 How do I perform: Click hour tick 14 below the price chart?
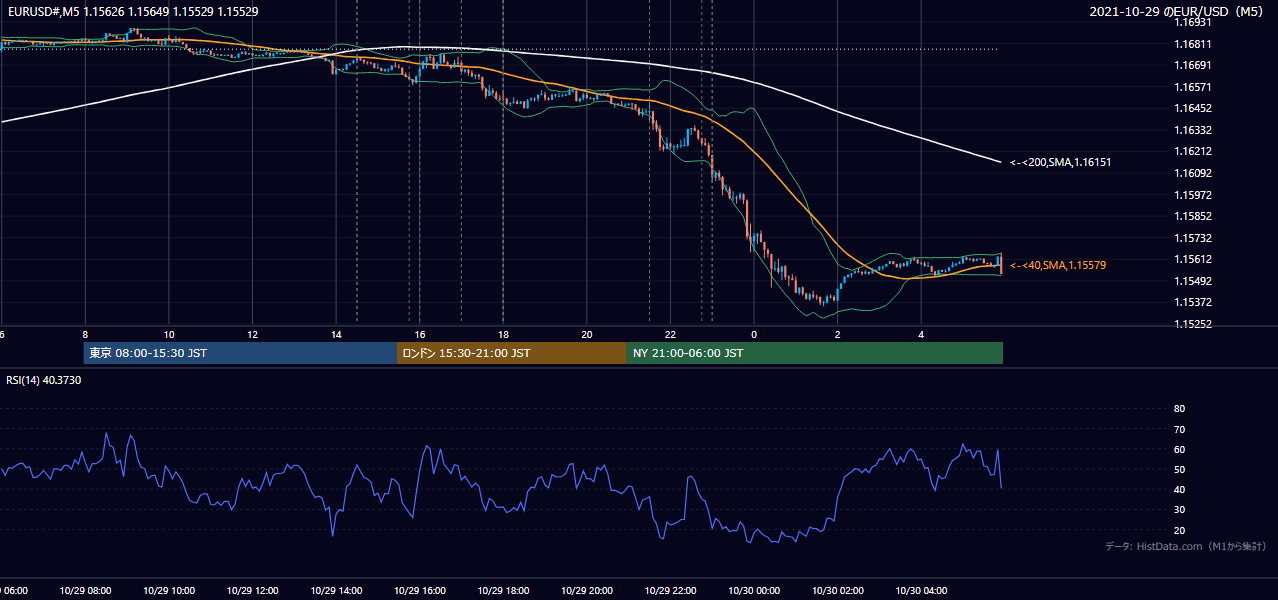336,335
